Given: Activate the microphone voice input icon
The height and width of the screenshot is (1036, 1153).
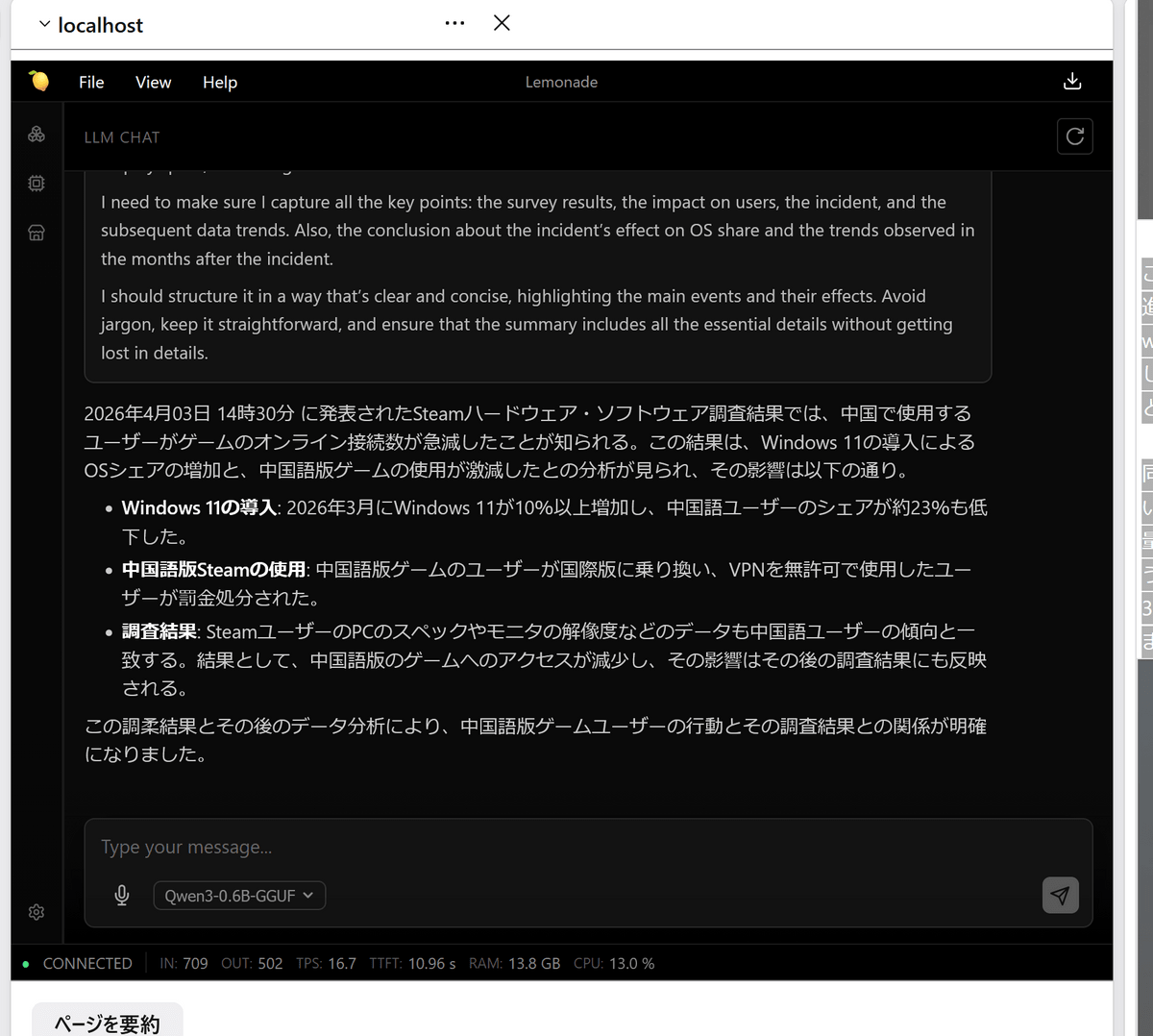Looking at the screenshot, I should pyautogui.click(x=122, y=896).
